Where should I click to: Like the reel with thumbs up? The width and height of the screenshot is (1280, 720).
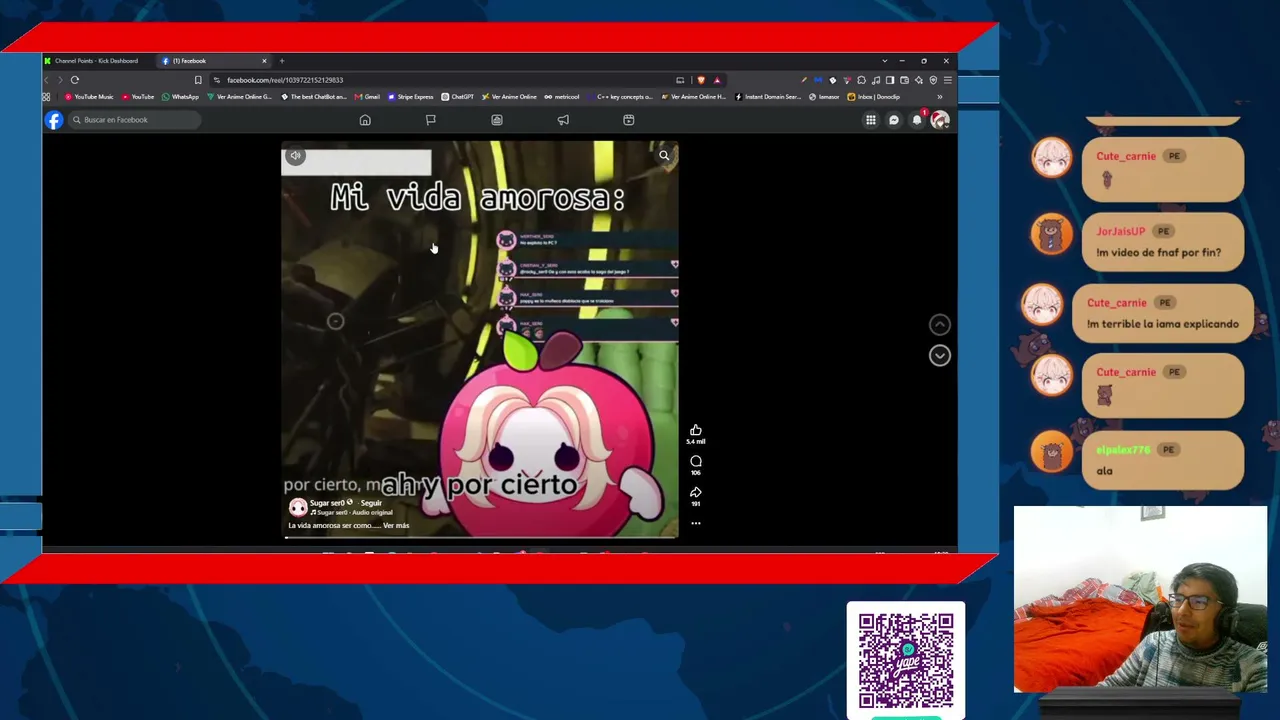(696, 430)
